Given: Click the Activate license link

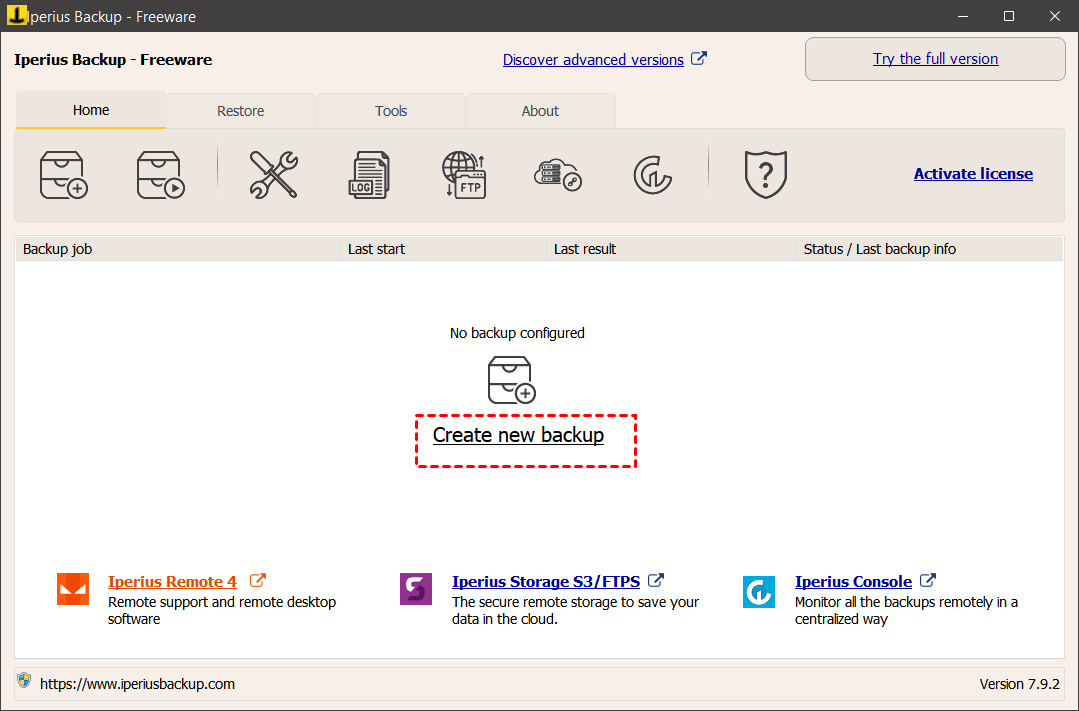Looking at the screenshot, I should point(973,173).
